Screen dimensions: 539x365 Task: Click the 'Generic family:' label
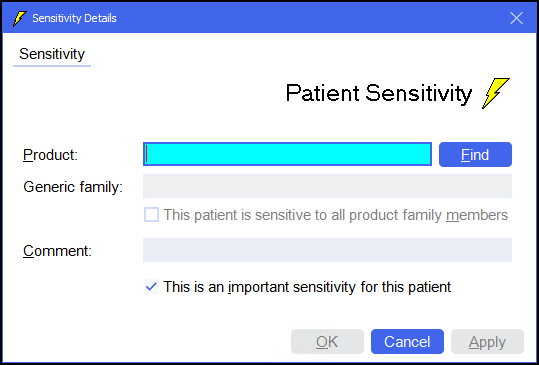tap(73, 187)
